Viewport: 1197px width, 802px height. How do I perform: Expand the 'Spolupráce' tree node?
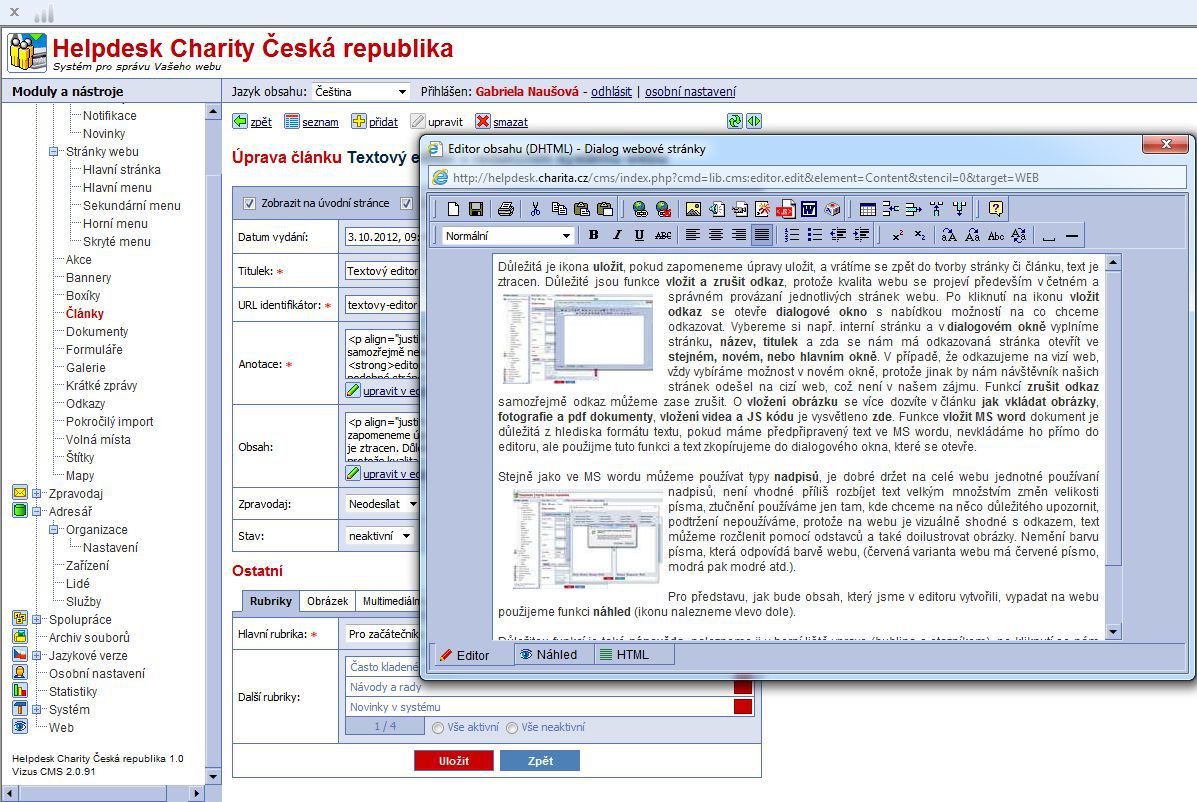click(37, 619)
